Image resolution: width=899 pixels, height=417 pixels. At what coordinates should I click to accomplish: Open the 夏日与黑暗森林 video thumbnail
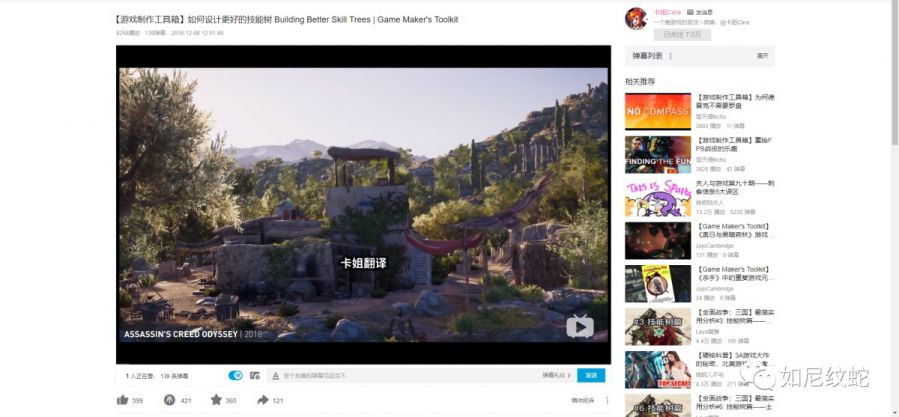pos(658,240)
